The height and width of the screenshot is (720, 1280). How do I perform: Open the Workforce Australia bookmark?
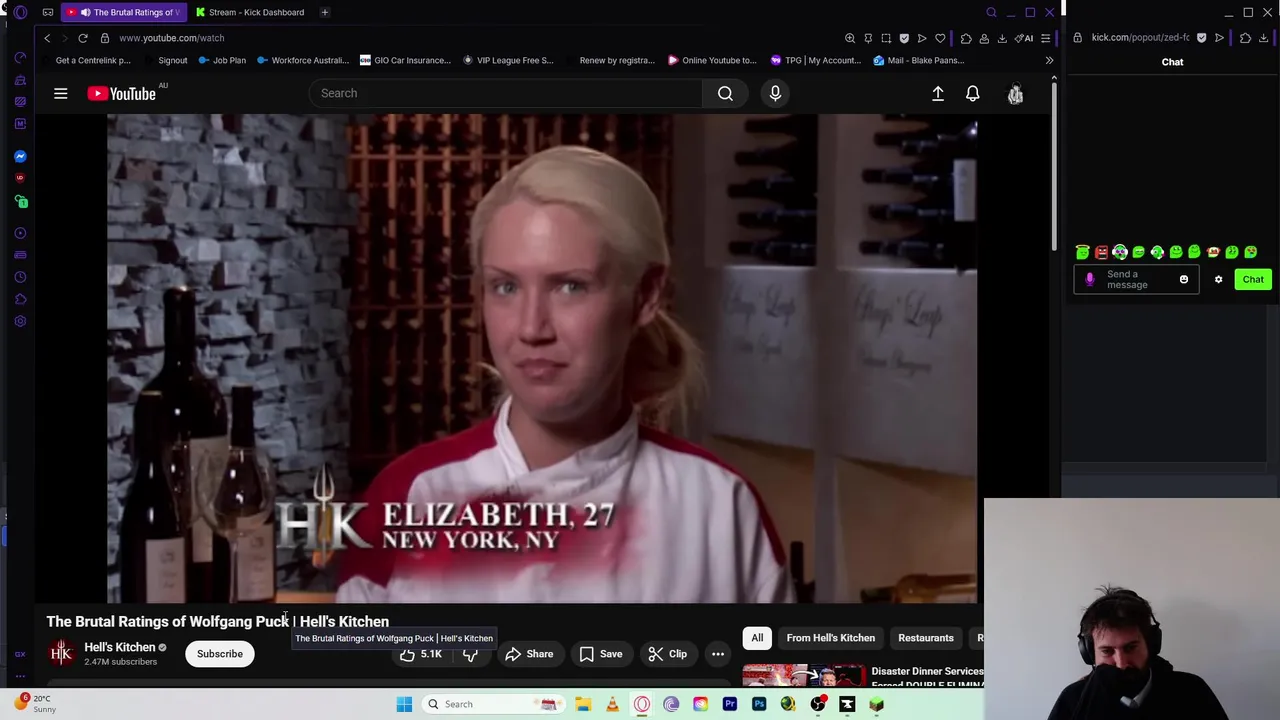303,60
